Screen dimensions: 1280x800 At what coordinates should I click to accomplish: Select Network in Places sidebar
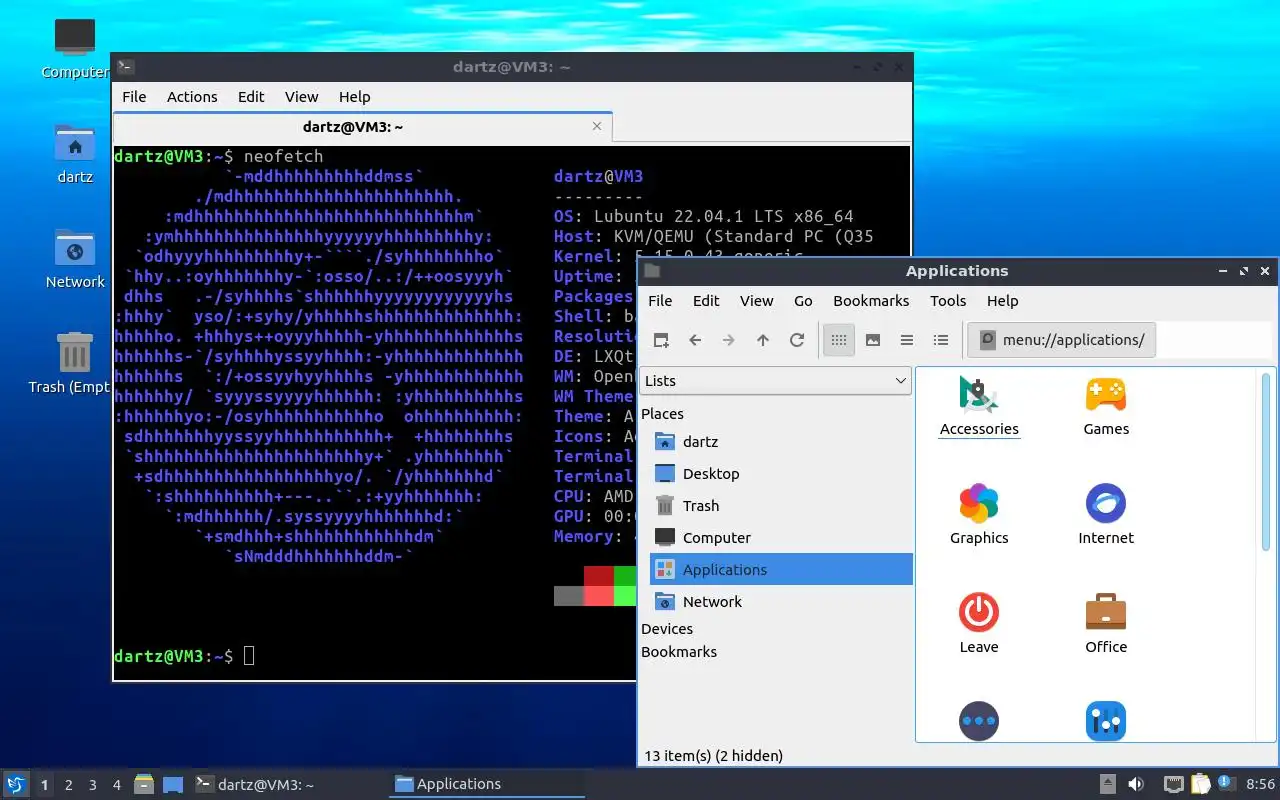(x=781, y=601)
